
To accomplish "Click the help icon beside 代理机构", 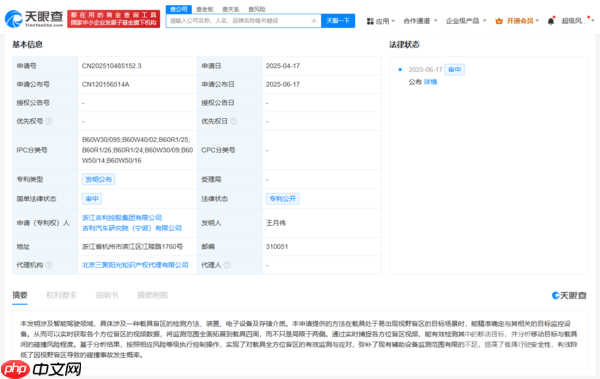I will [x=49, y=265].
